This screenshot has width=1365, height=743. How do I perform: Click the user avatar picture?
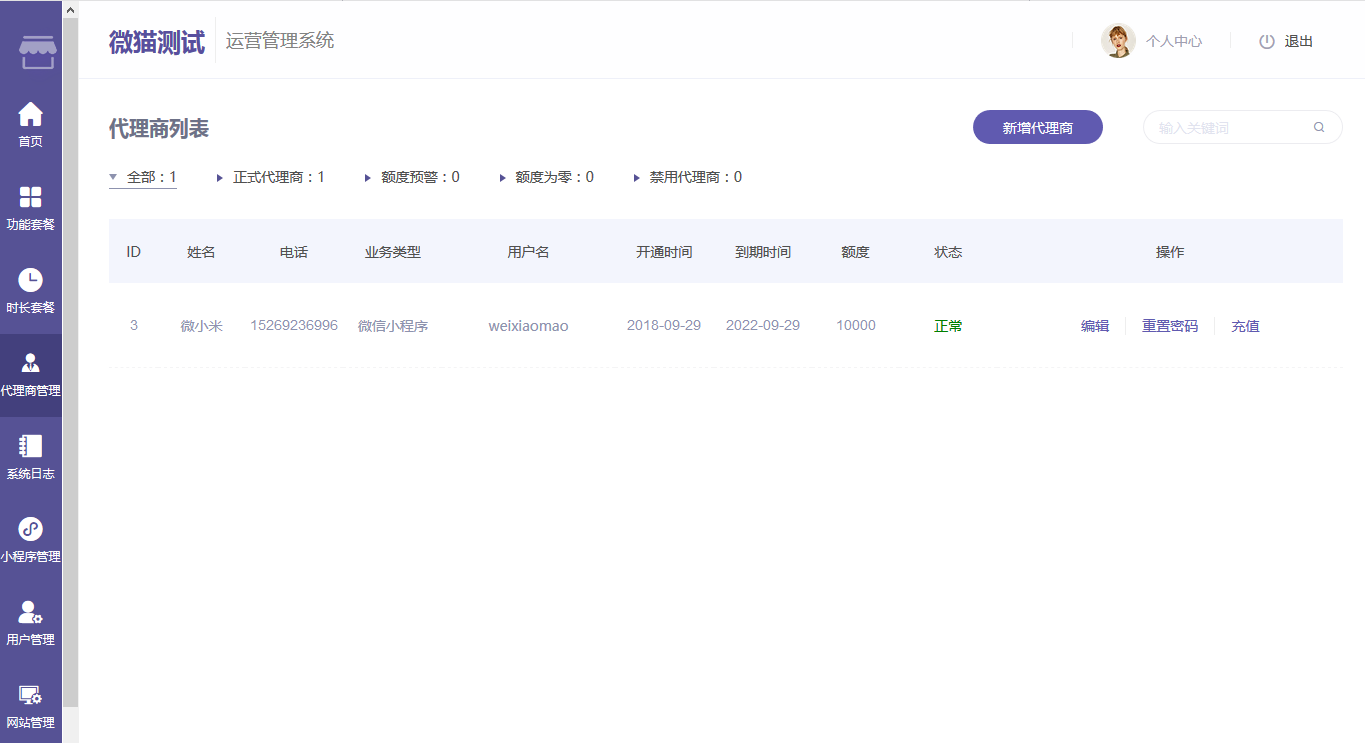pyautogui.click(x=1117, y=41)
